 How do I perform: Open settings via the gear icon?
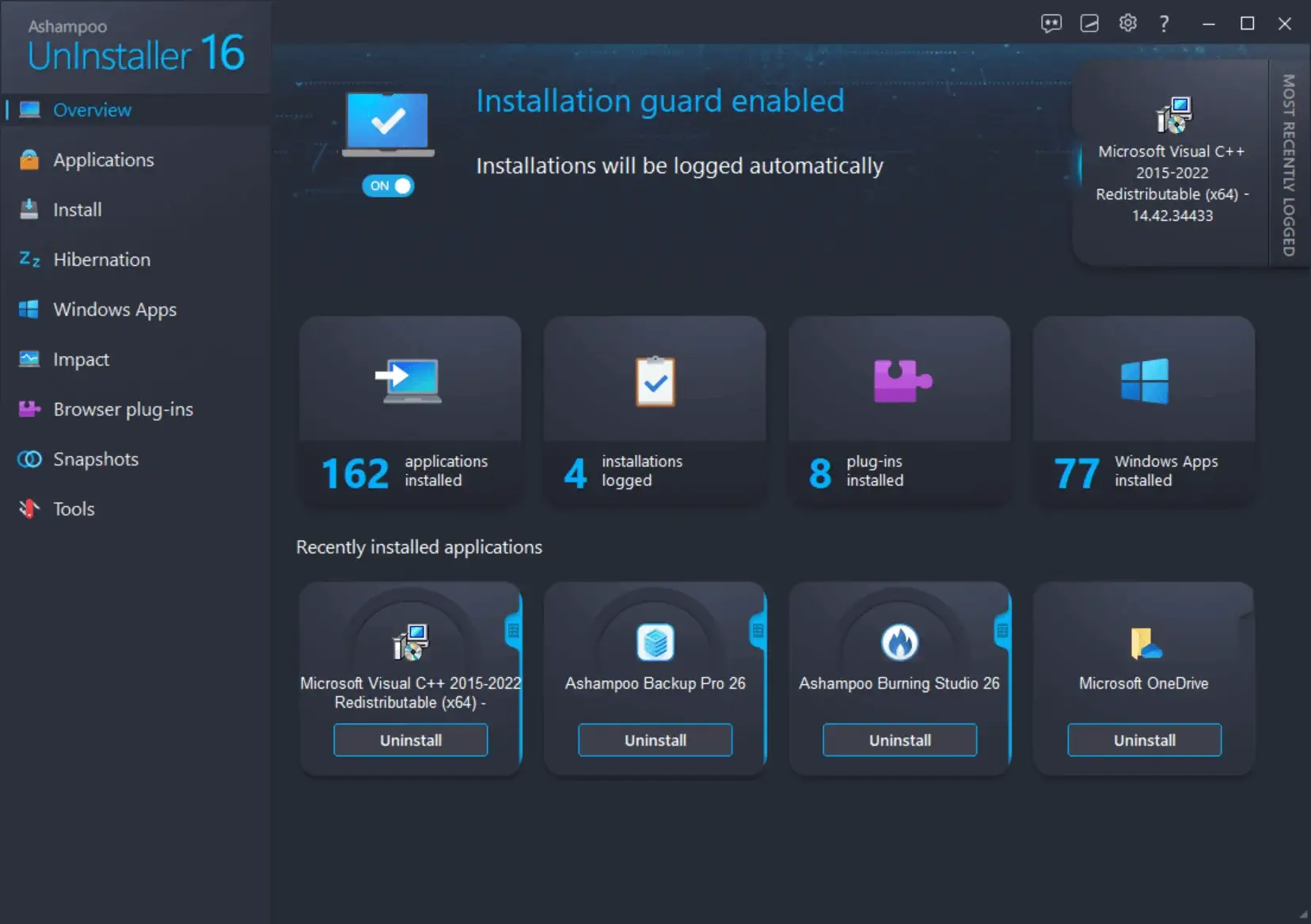(x=1127, y=24)
